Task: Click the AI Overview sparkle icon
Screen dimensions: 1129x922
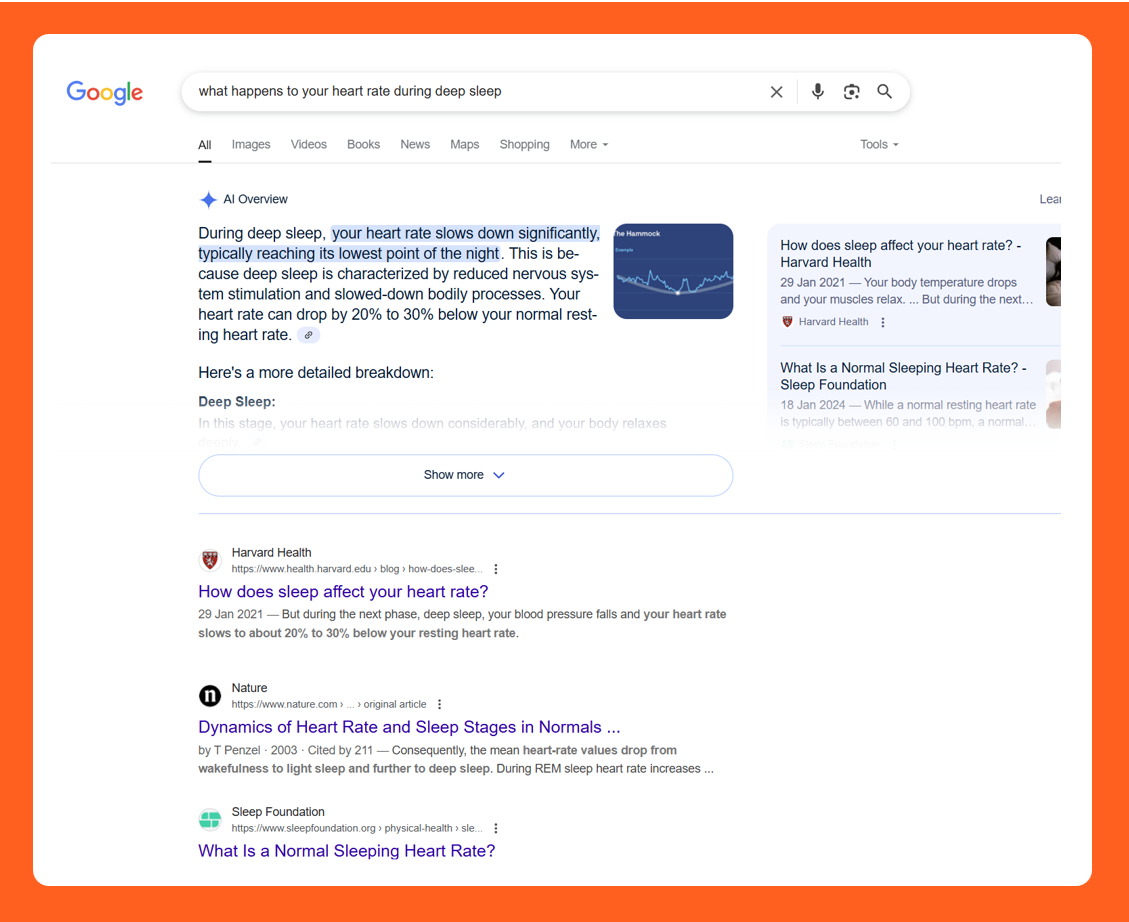Action: tap(208, 199)
